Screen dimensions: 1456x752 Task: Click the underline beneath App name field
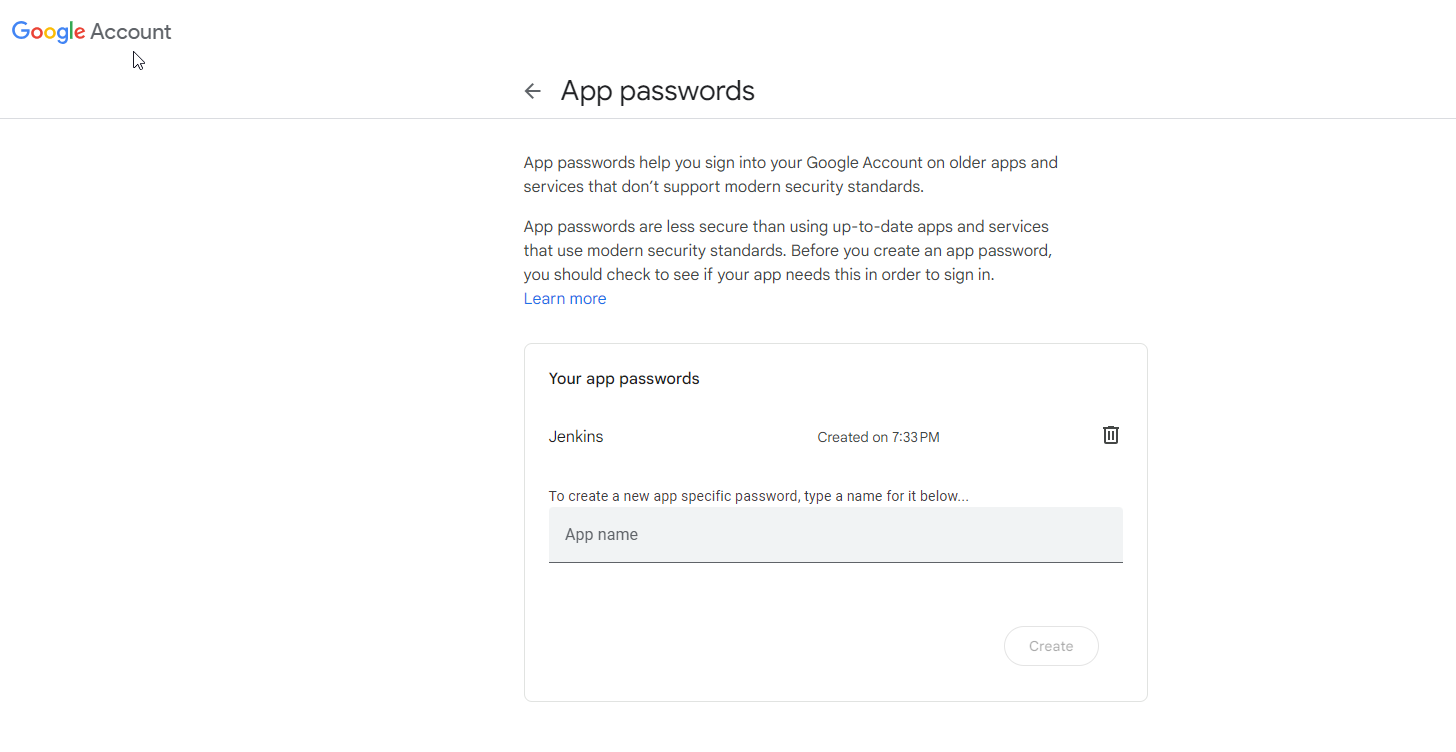(835, 562)
